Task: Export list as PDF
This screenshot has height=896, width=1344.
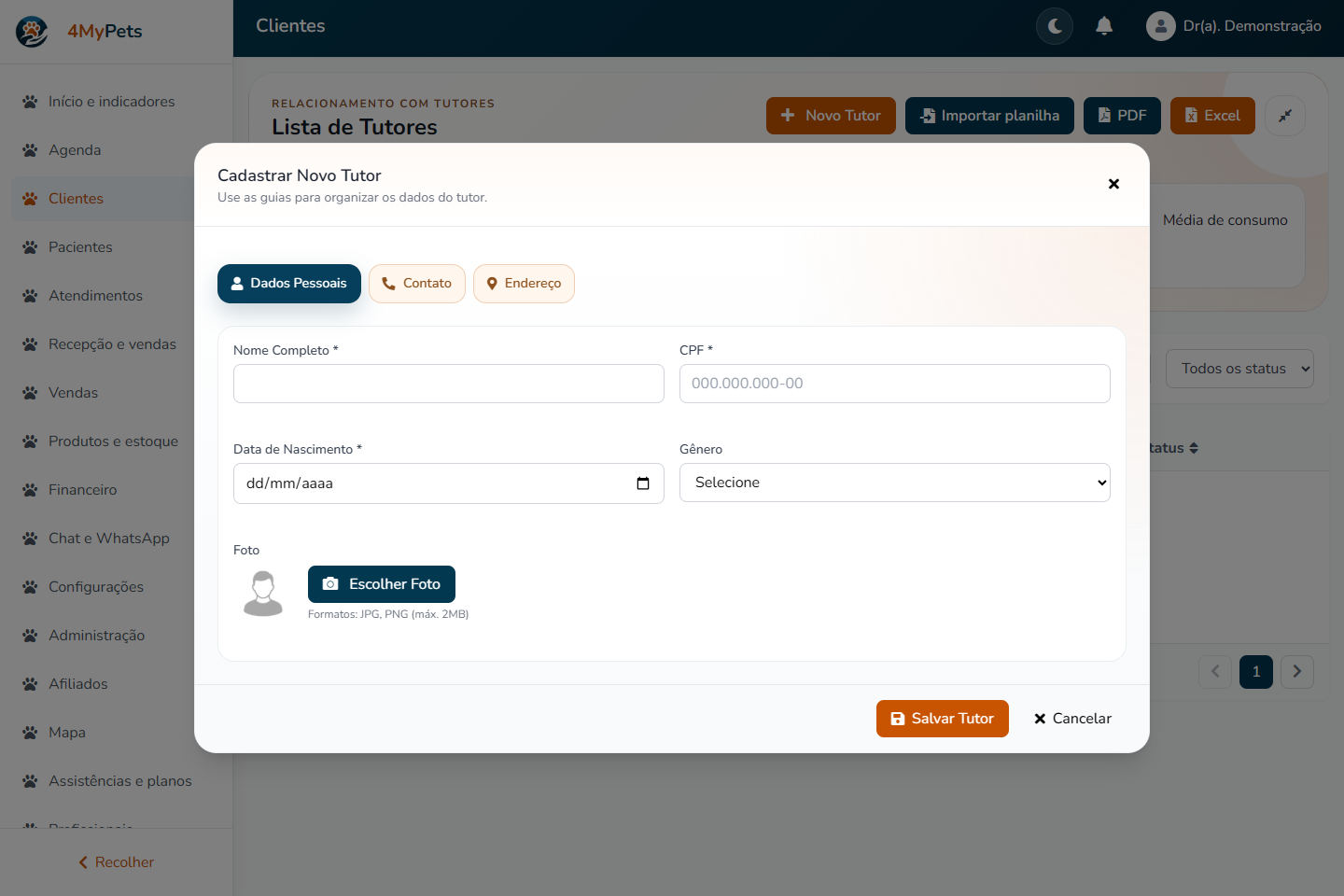Action: [1122, 116]
